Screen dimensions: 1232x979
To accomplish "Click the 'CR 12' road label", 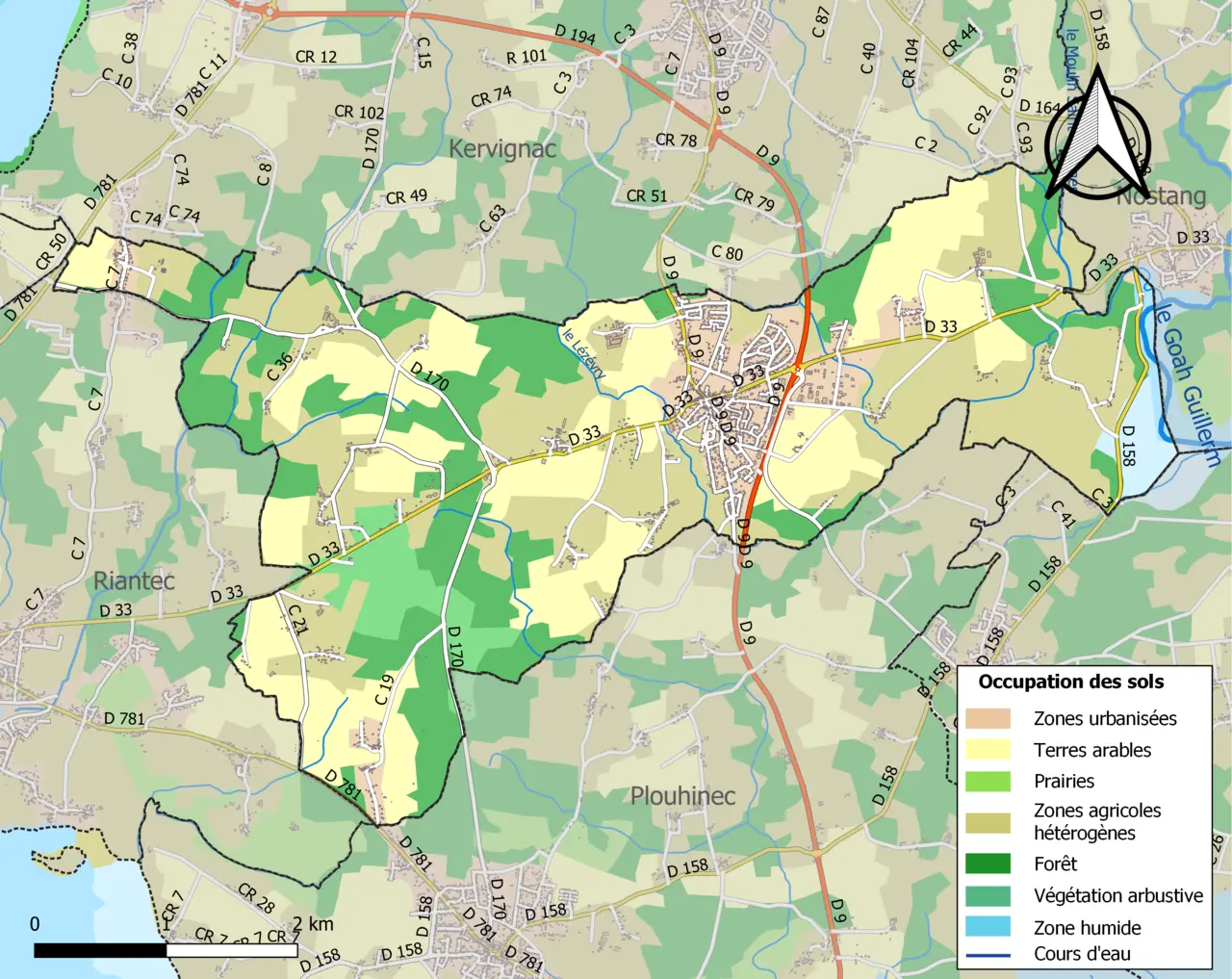I will 316,57.
